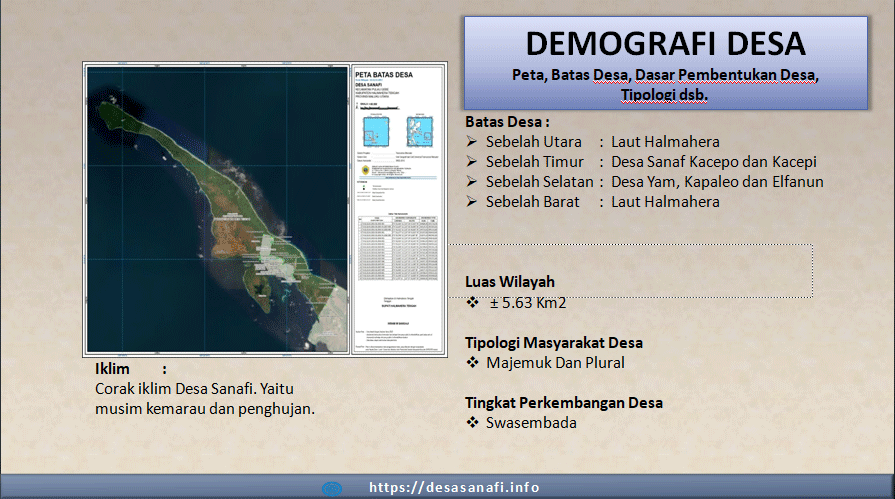Click the Luas Wilayah heading
Image resolution: width=895 pixels, height=499 pixels.
pos(510,282)
